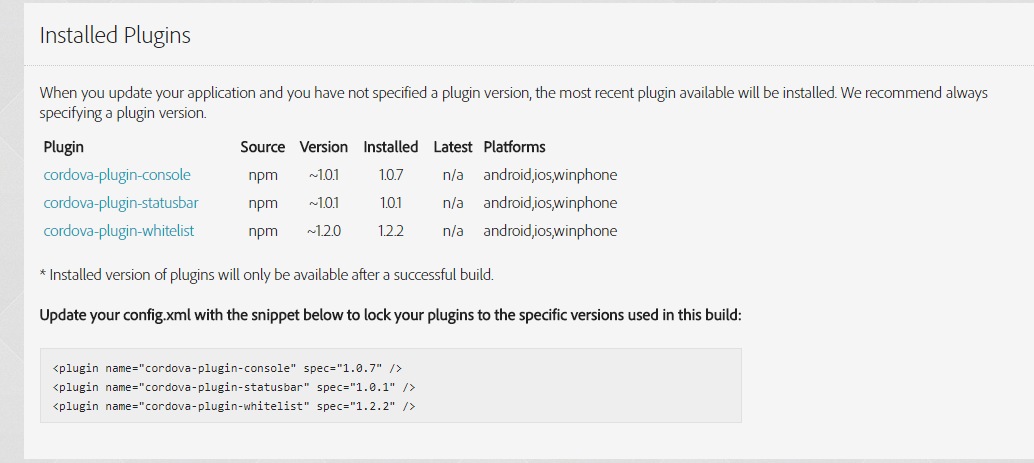Click the successful build footnote text
This screenshot has height=463, width=1034.
266,274
